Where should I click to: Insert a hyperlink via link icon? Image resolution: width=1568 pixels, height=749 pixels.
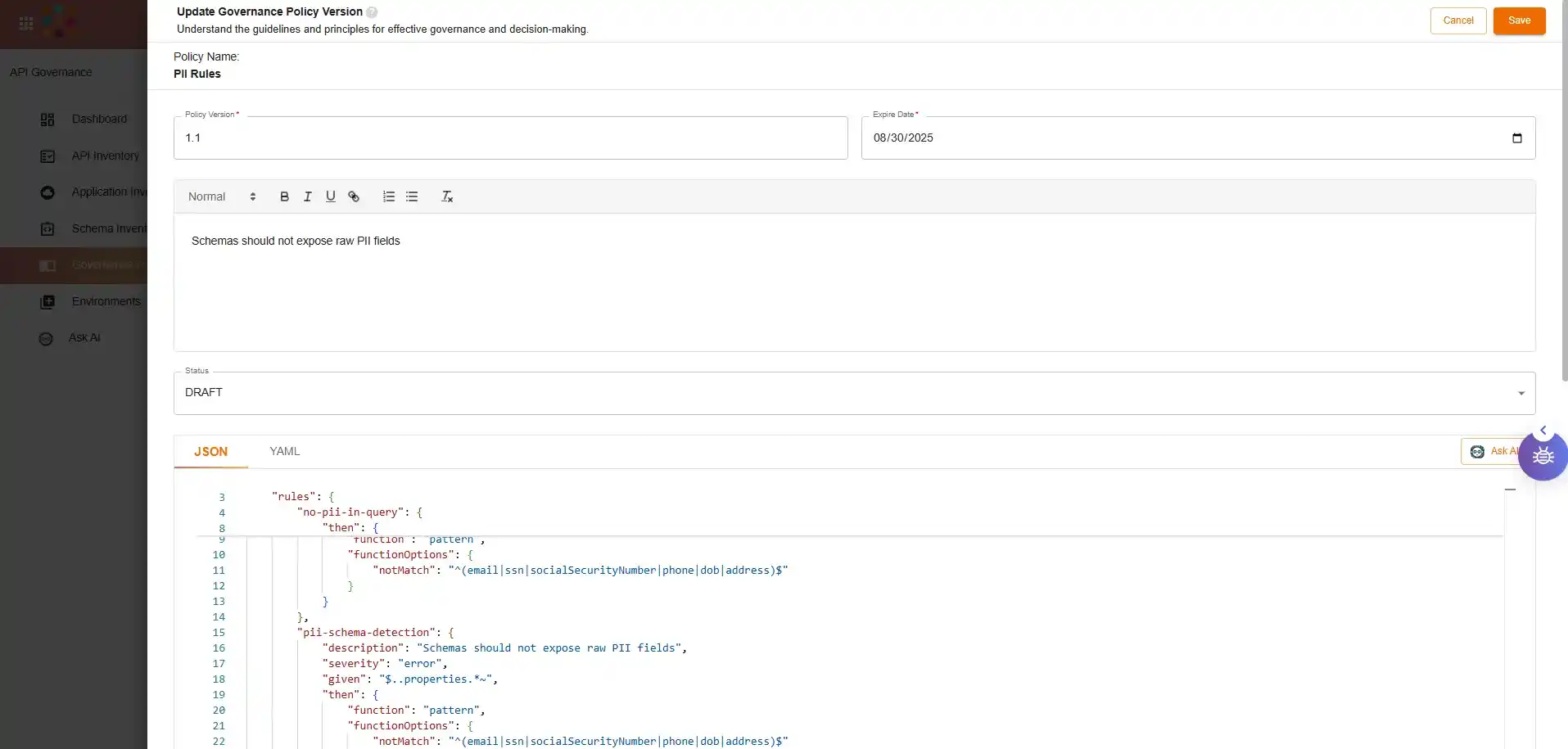354,196
